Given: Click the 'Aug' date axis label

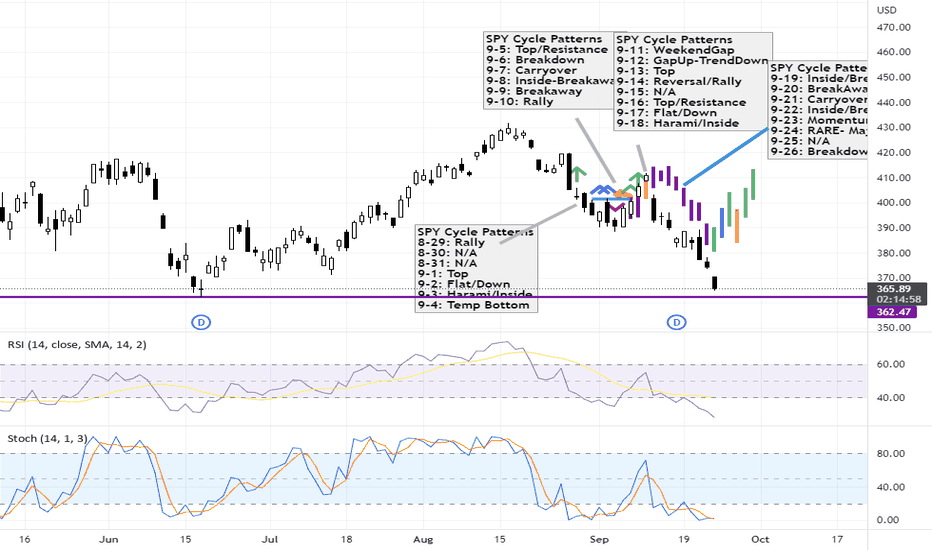Looking at the screenshot, I should pos(423,539).
